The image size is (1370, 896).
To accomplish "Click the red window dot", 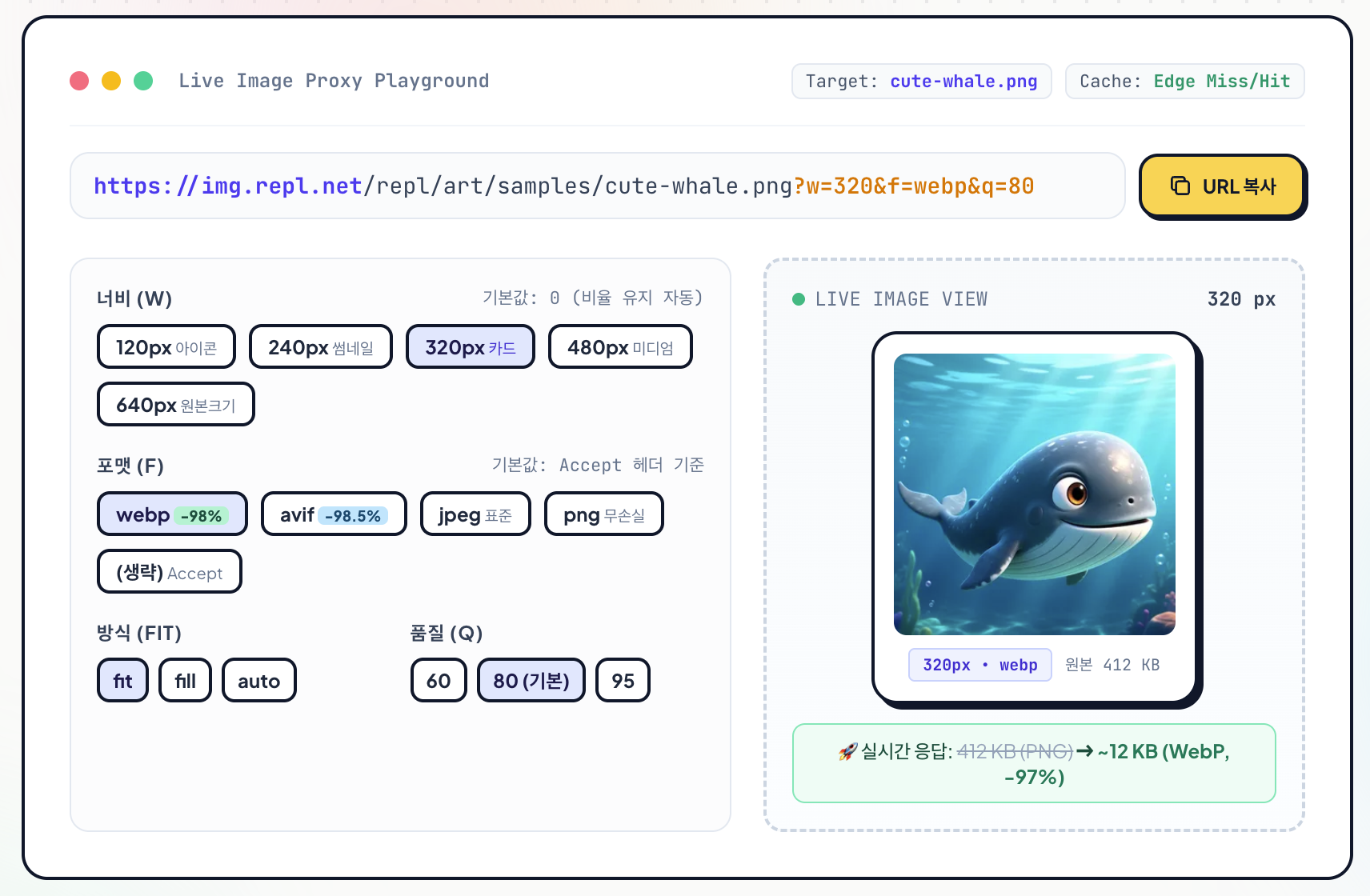I will [x=79, y=81].
